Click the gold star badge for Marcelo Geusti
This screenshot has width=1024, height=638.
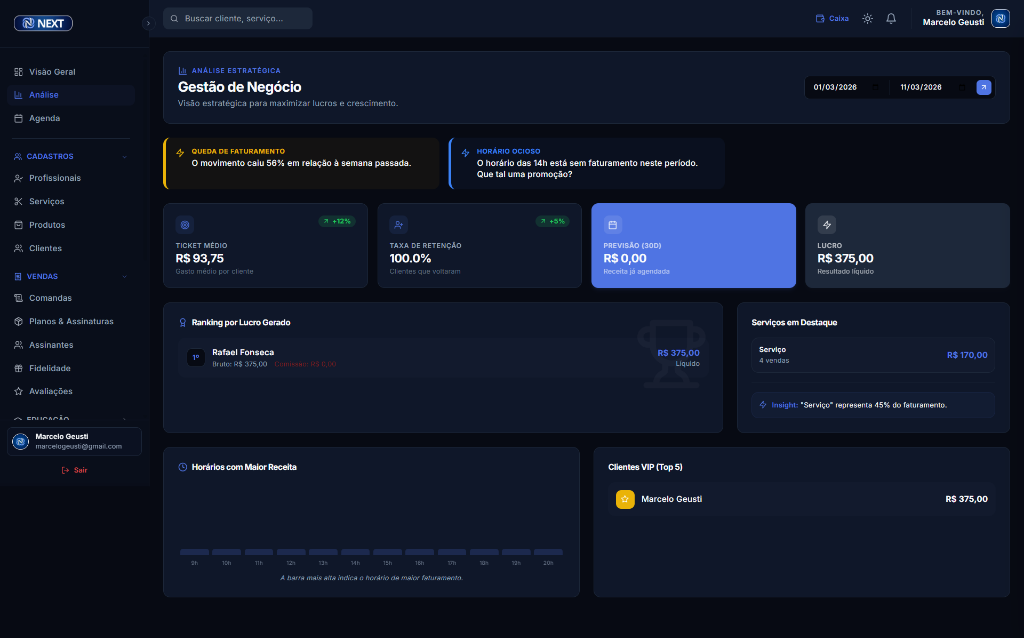(625, 499)
